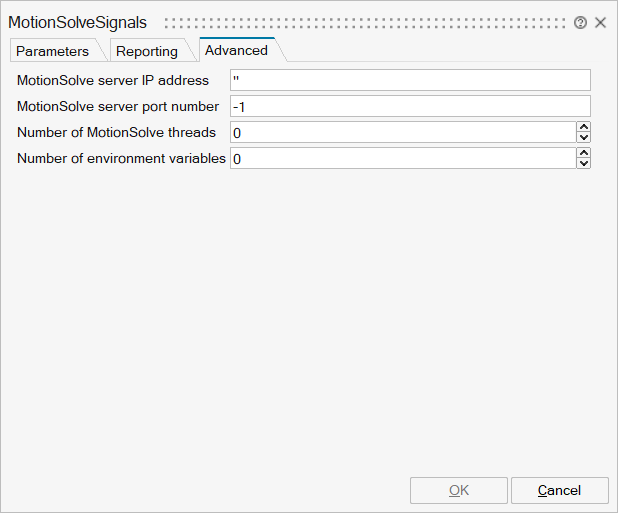Screen dimensions: 618x513
Task: Click the MotionSolveSignals title text
Action: (x=77, y=22)
